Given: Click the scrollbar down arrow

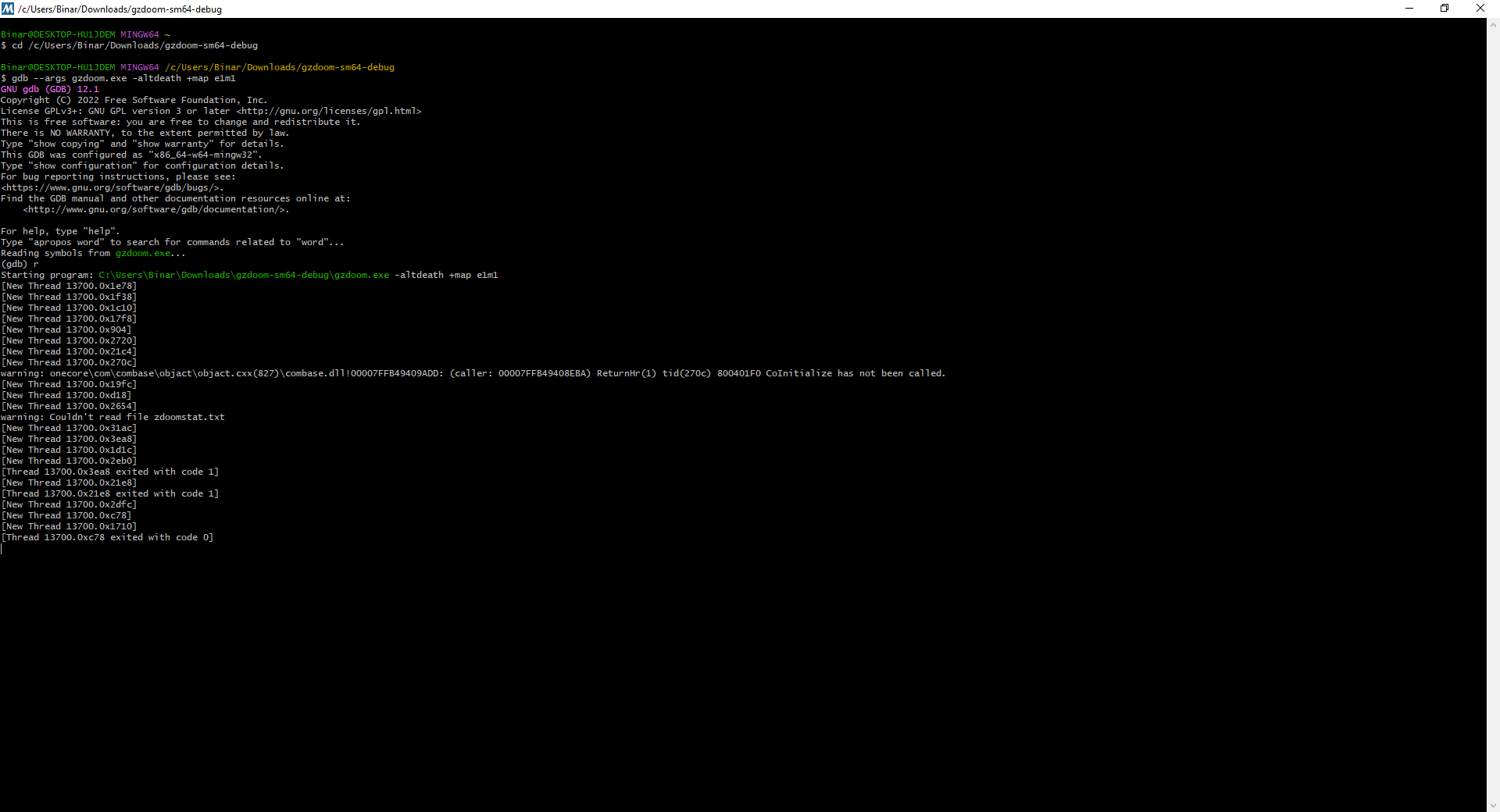Looking at the screenshot, I should click(1494, 806).
